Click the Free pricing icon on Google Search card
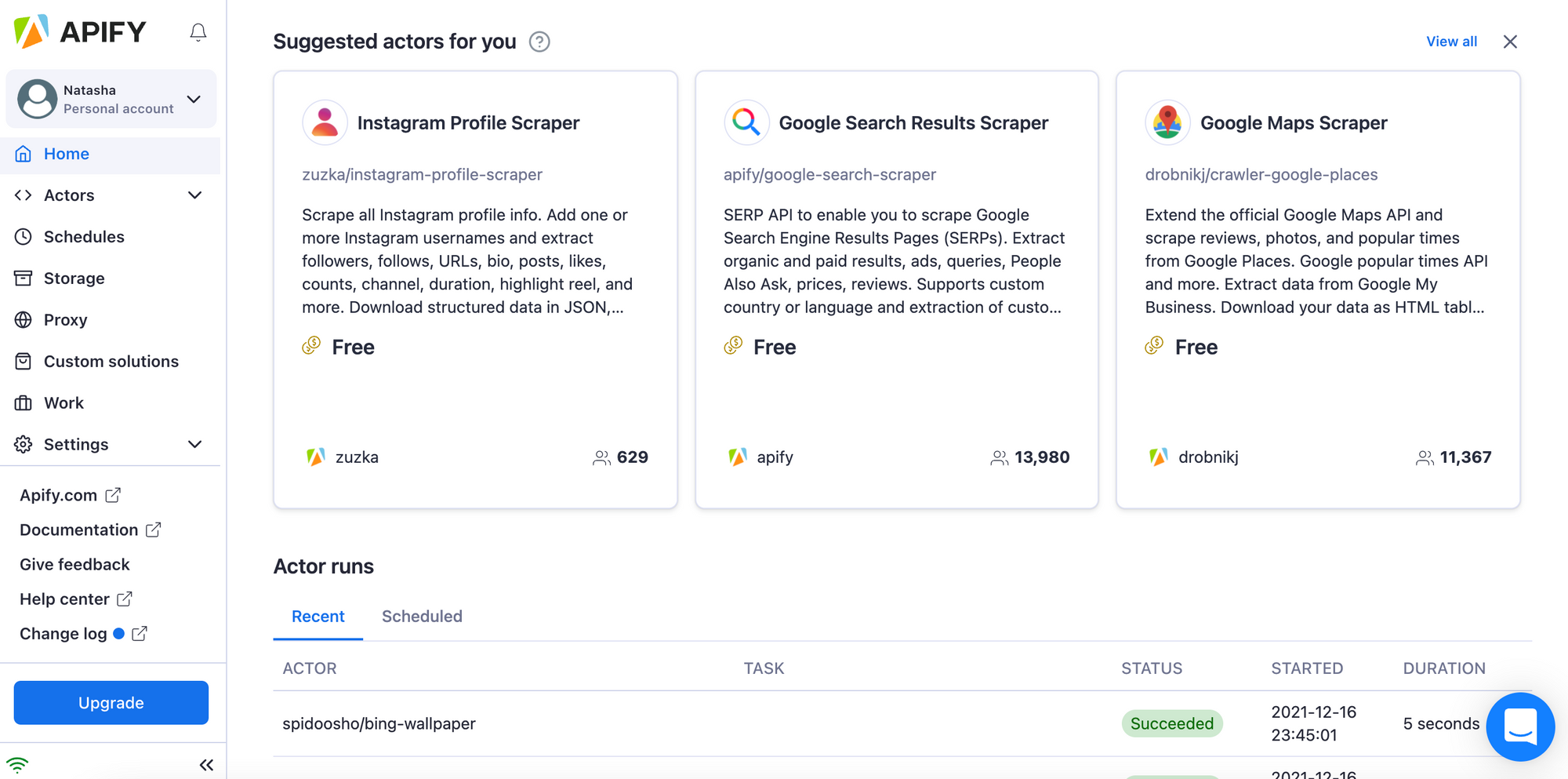Image resolution: width=1568 pixels, height=779 pixels. click(x=733, y=346)
